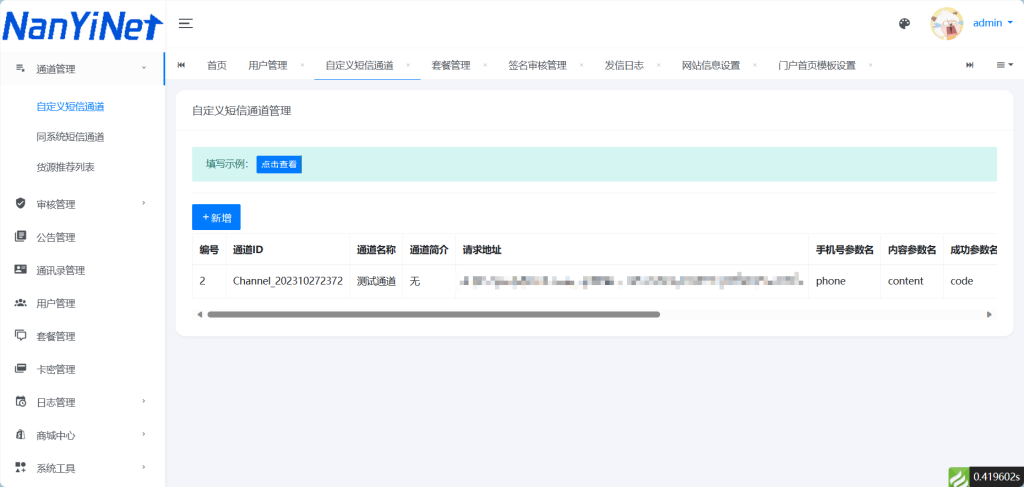Click the content parameter cell
The width and height of the screenshot is (1024, 487).
tap(912, 281)
